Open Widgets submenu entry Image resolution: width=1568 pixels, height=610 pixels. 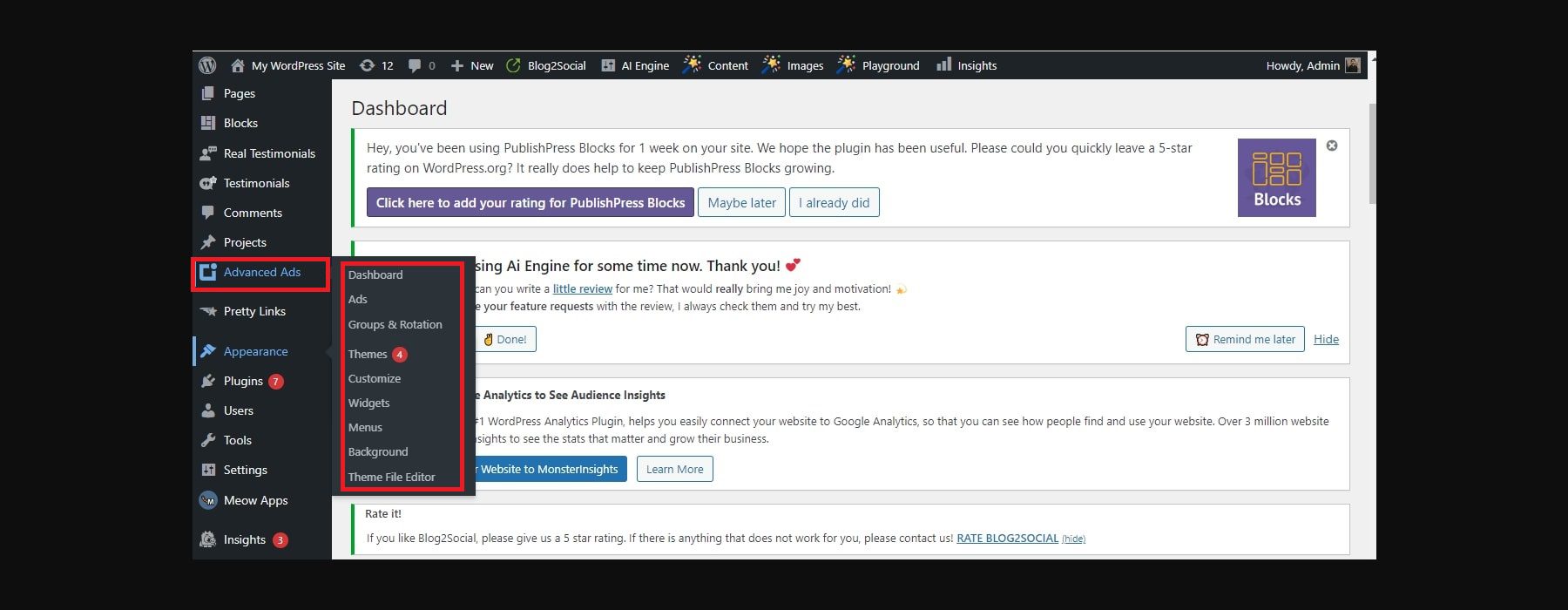click(369, 403)
